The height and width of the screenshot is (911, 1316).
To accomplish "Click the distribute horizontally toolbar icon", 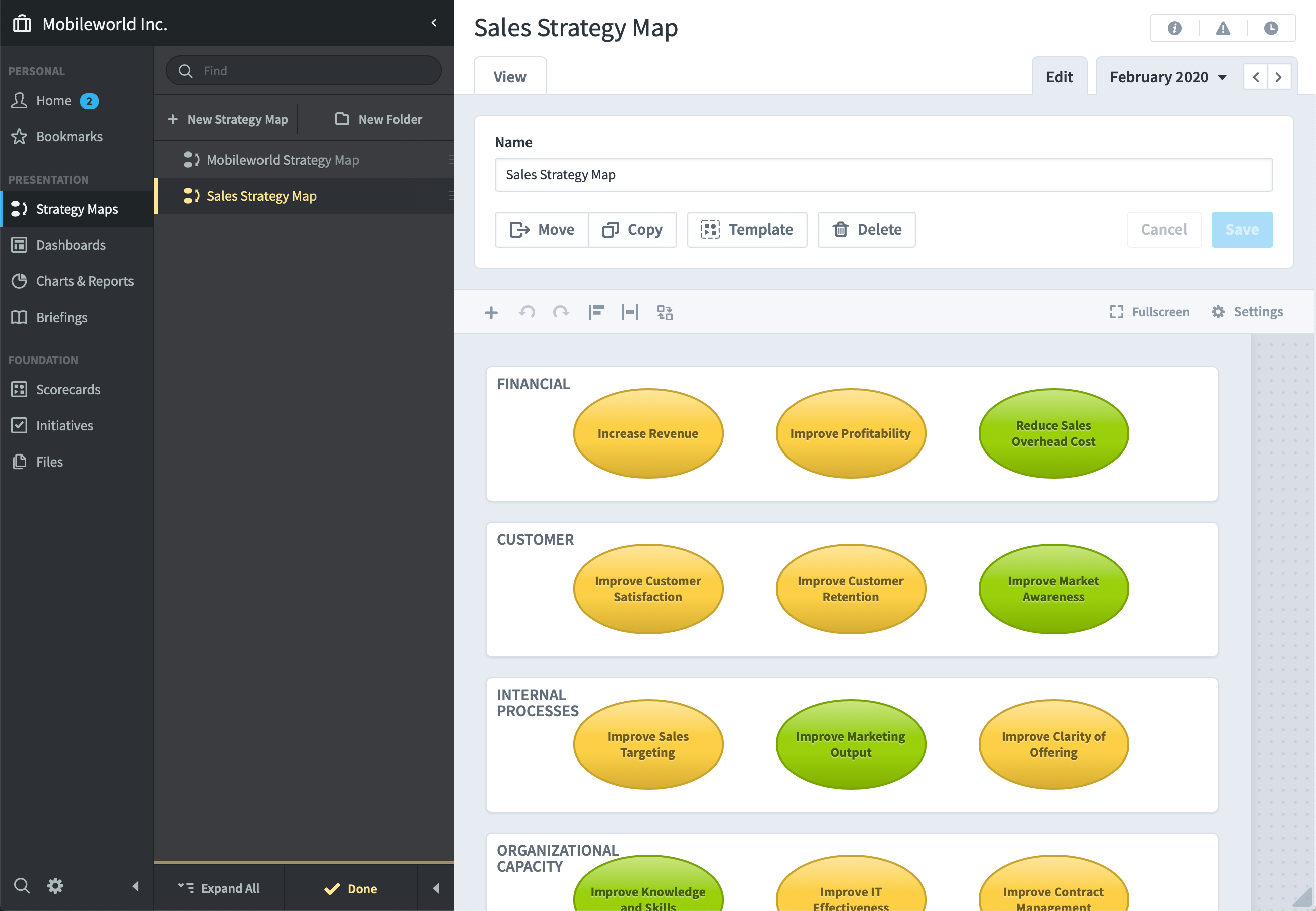I will 630,312.
